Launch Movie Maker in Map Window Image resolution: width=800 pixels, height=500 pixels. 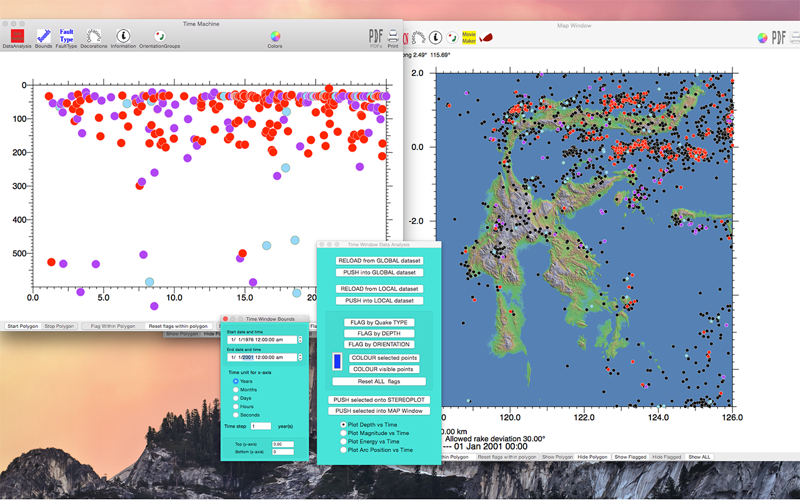(469, 38)
